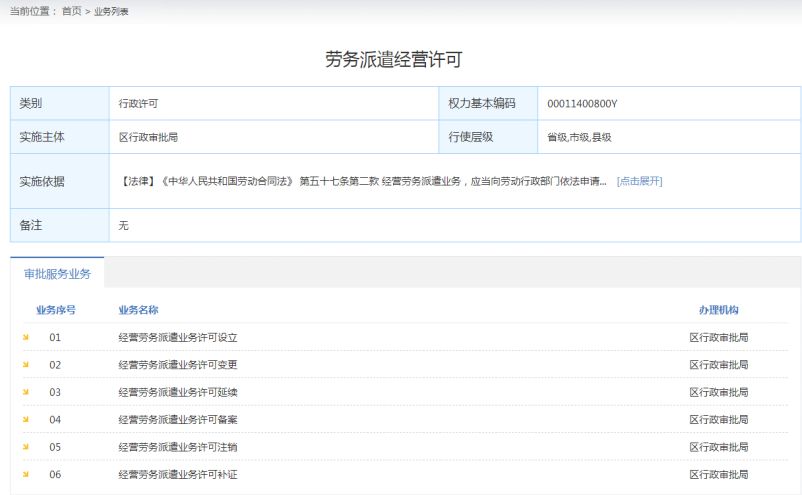Click serial number 01

pos(55,338)
